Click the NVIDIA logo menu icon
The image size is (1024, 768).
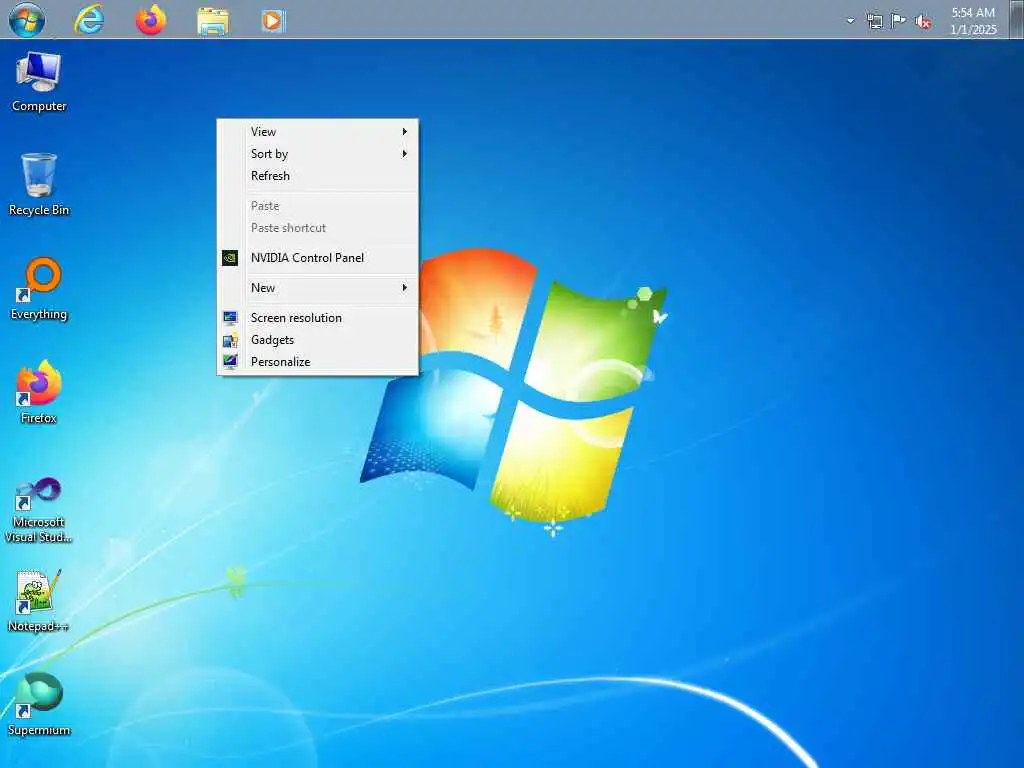[x=230, y=257]
